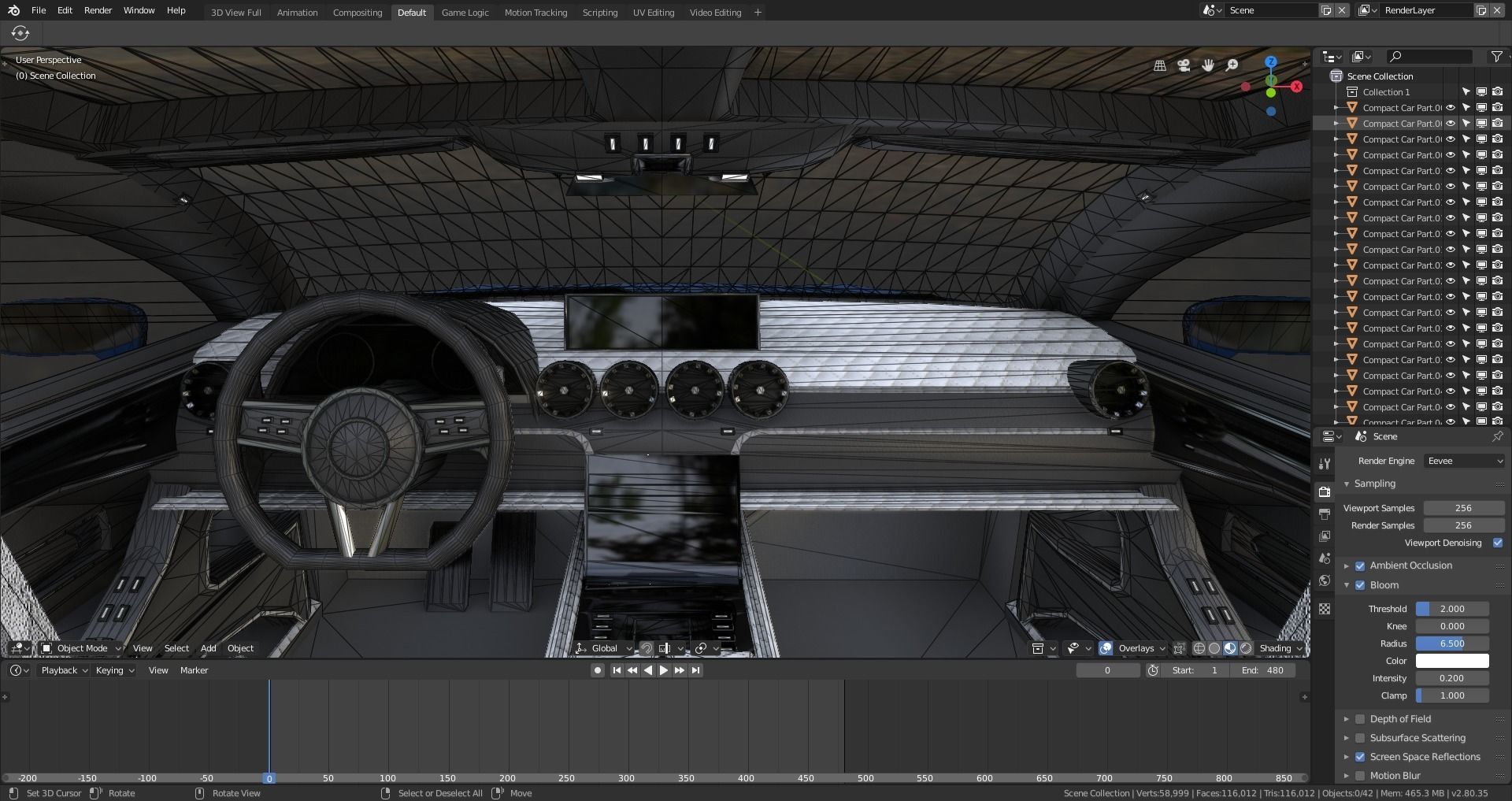Click the Blender logo menu
The height and width of the screenshot is (801, 1512).
point(14,10)
